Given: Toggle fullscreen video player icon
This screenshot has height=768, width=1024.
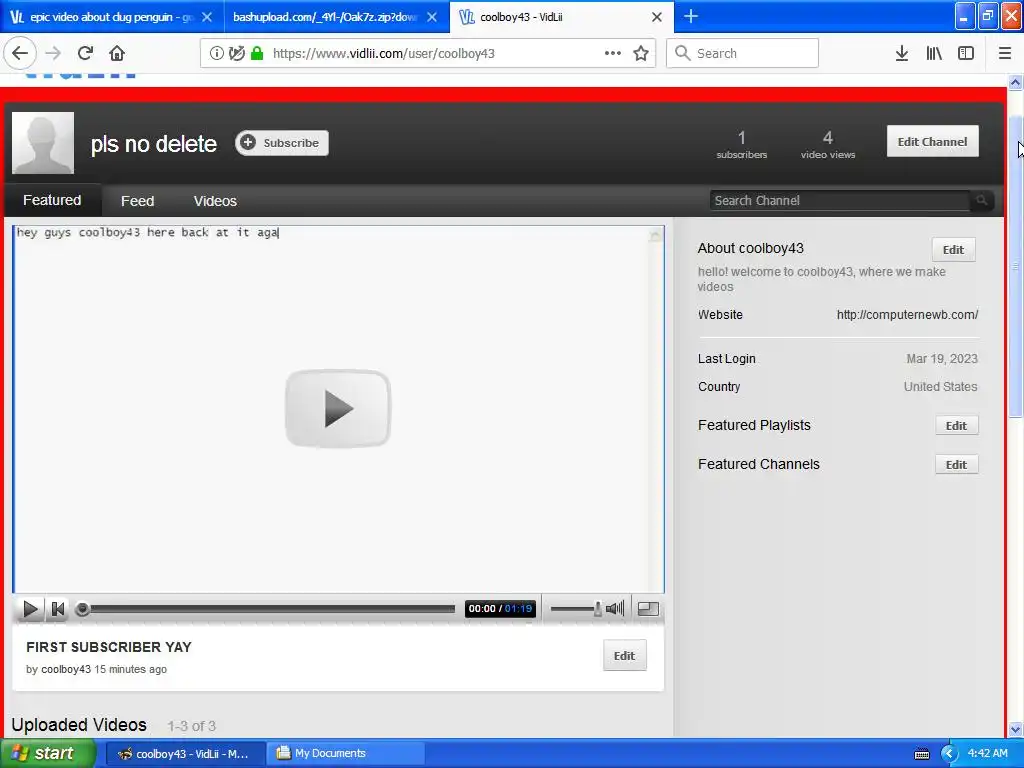Looking at the screenshot, I should (x=648, y=609).
